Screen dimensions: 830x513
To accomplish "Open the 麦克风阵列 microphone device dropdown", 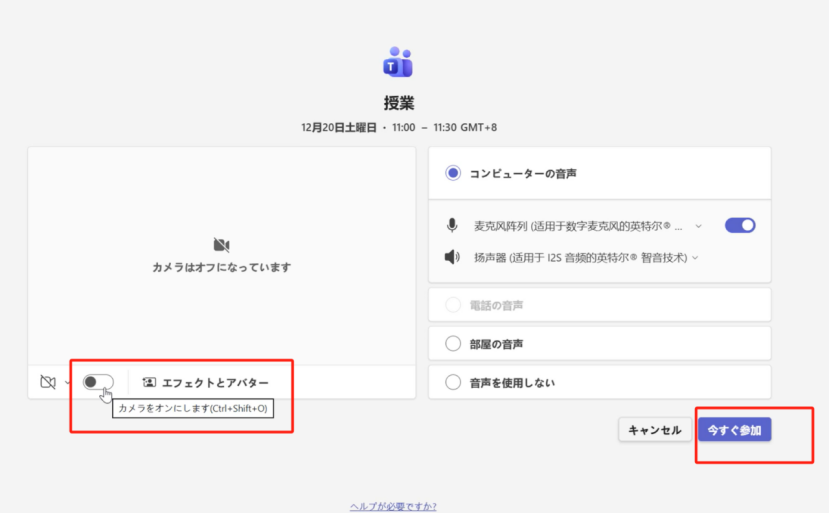I will click(698, 226).
